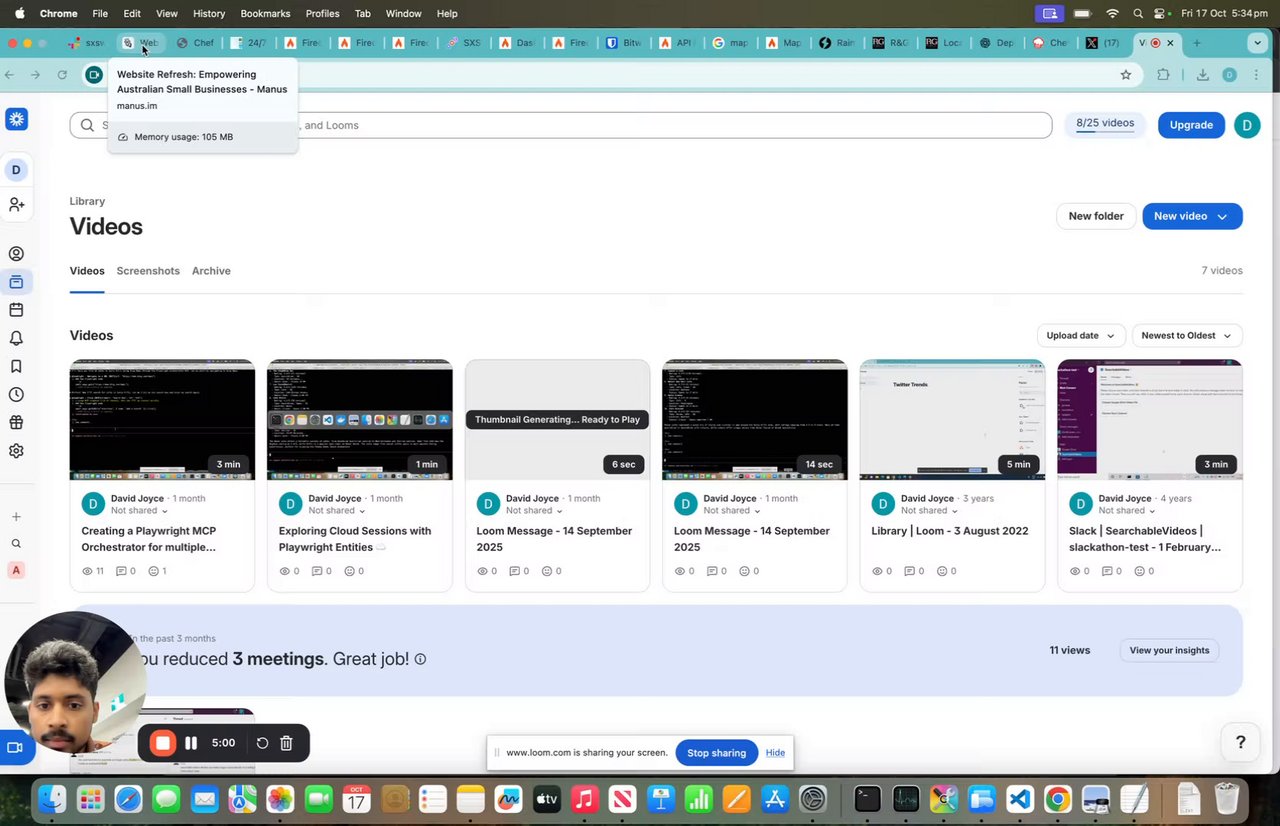Click the small magnifier icon in left sidebar
Image resolution: width=1280 pixels, height=826 pixels.
tap(16, 544)
